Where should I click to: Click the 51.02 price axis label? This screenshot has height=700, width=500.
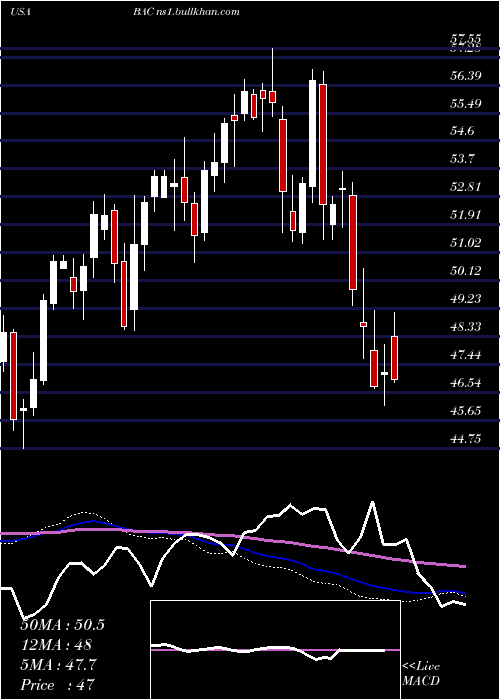coord(466,243)
